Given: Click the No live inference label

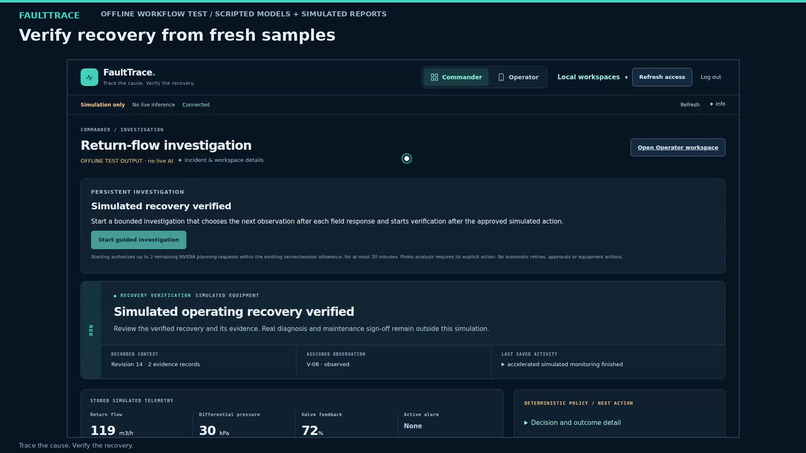Looking at the screenshot, I should coord(153,104).
